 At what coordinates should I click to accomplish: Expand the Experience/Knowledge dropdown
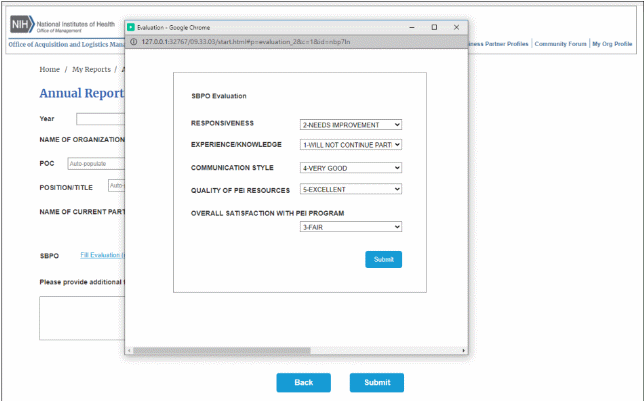click(x=350, y=144)
